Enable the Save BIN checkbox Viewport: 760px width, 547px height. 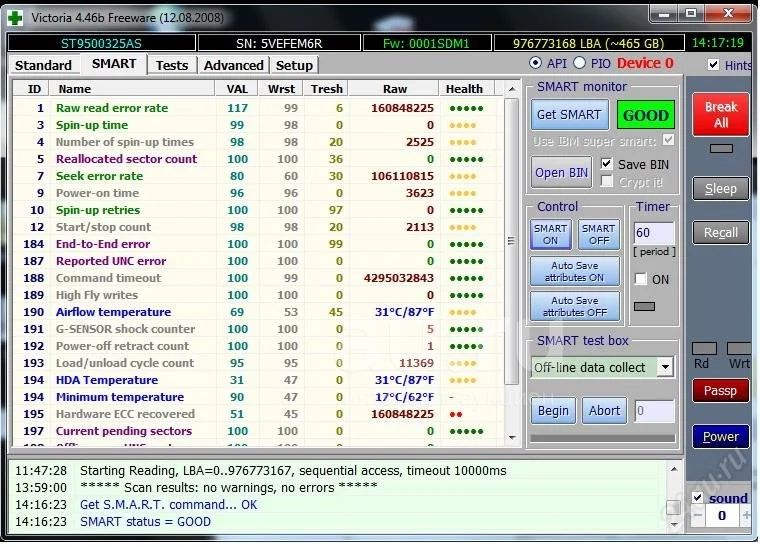[607, 164]
